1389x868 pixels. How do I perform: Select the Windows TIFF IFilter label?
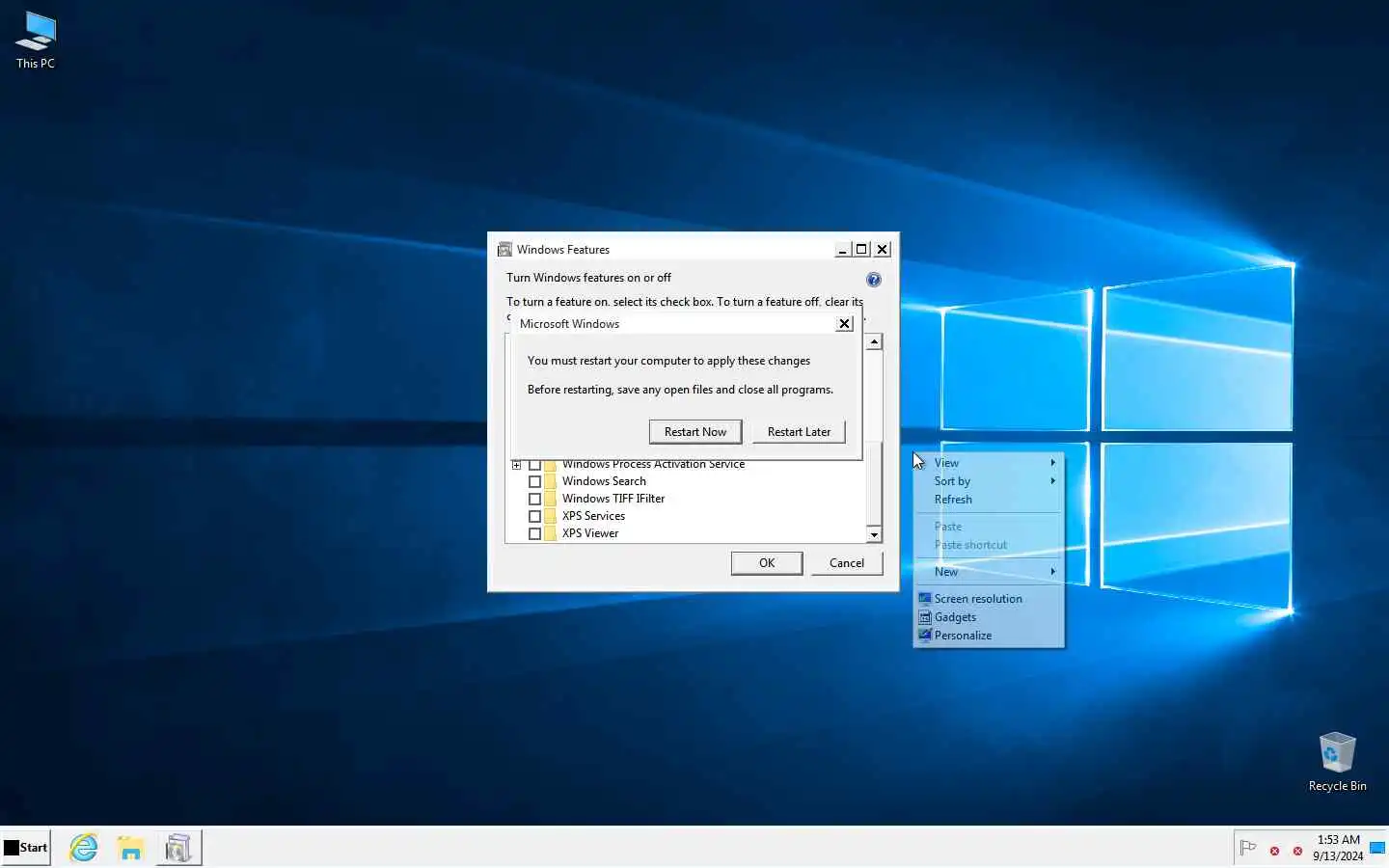[x=613, y=499]
